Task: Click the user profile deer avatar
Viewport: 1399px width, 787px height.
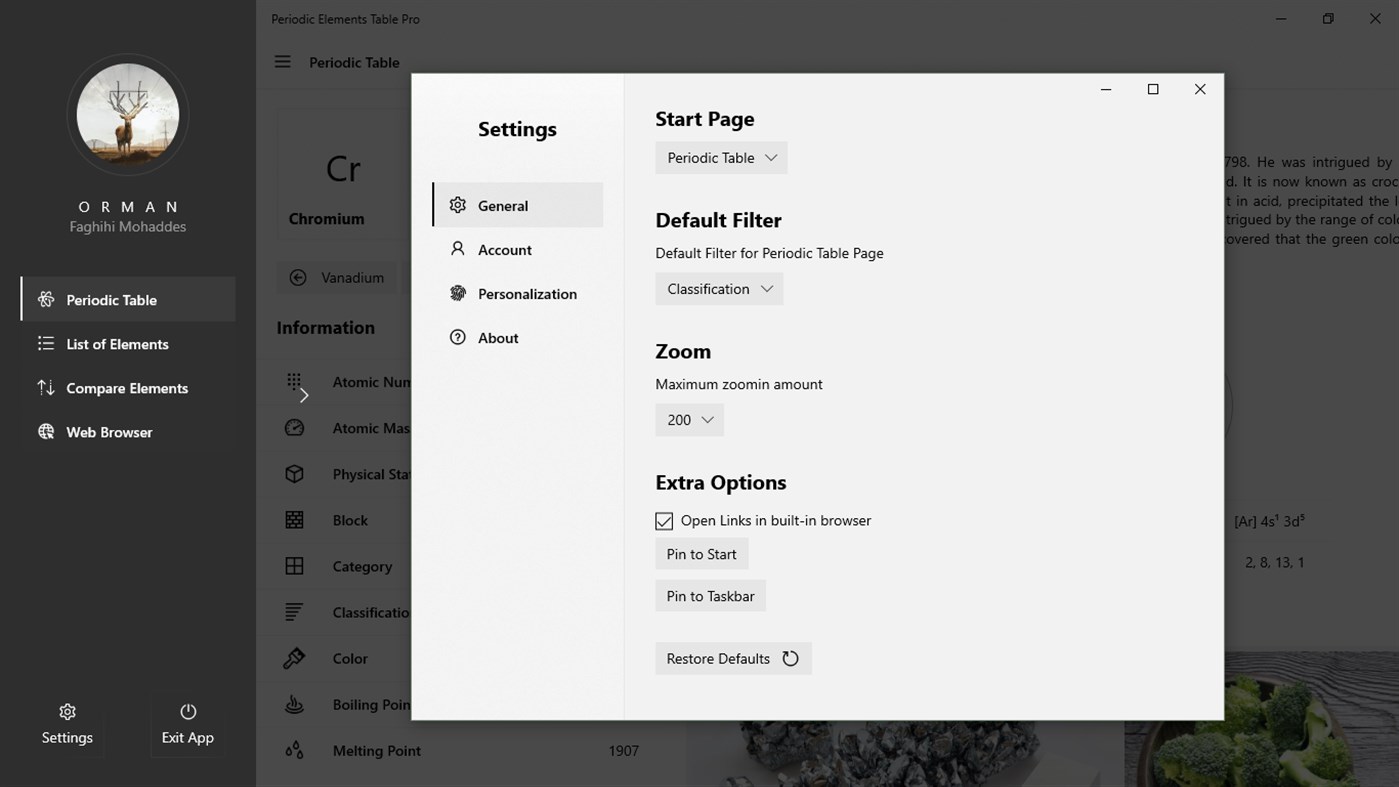Action: (128, 115)
